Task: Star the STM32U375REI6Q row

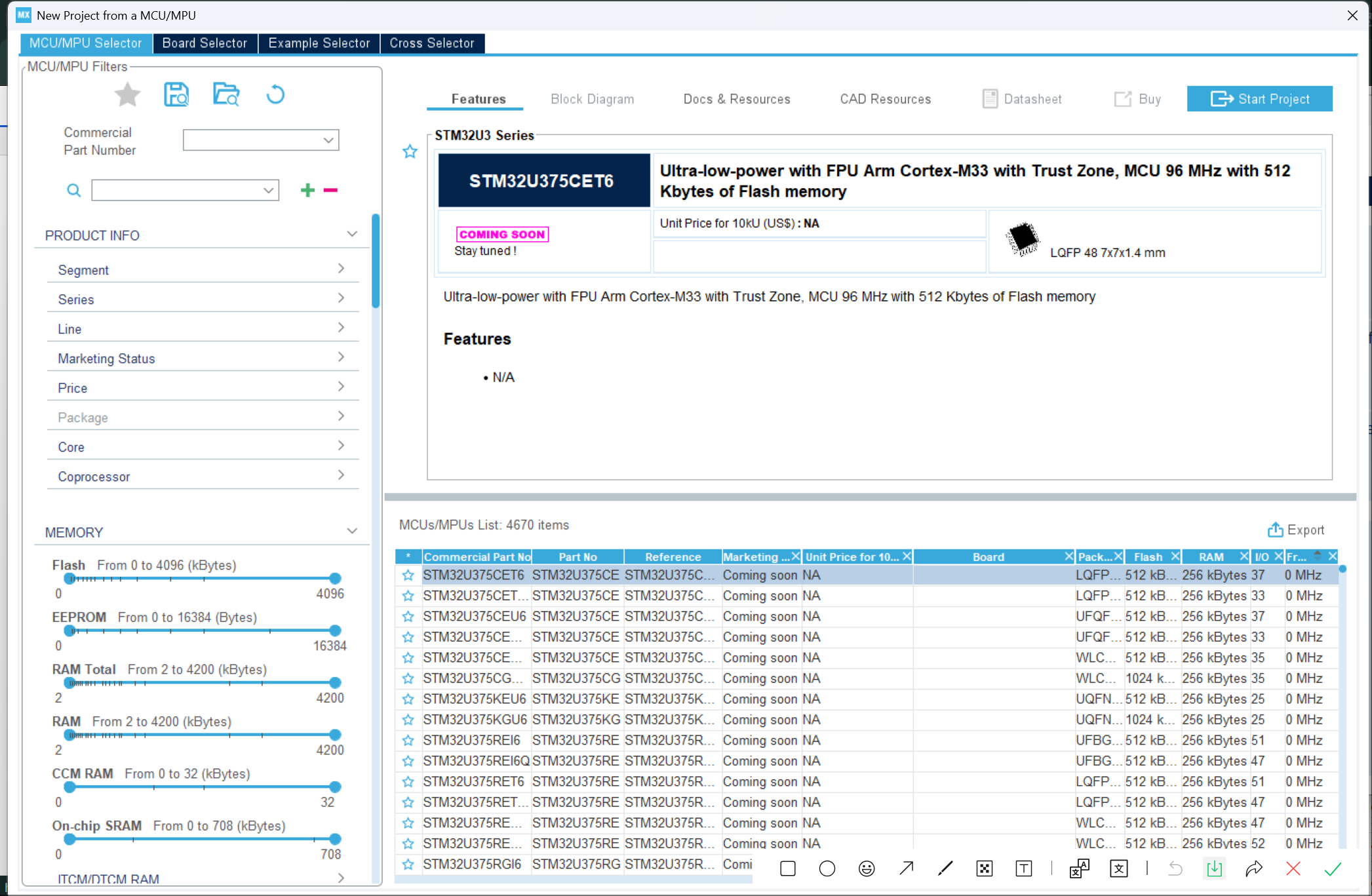Action: click(408, 761)
